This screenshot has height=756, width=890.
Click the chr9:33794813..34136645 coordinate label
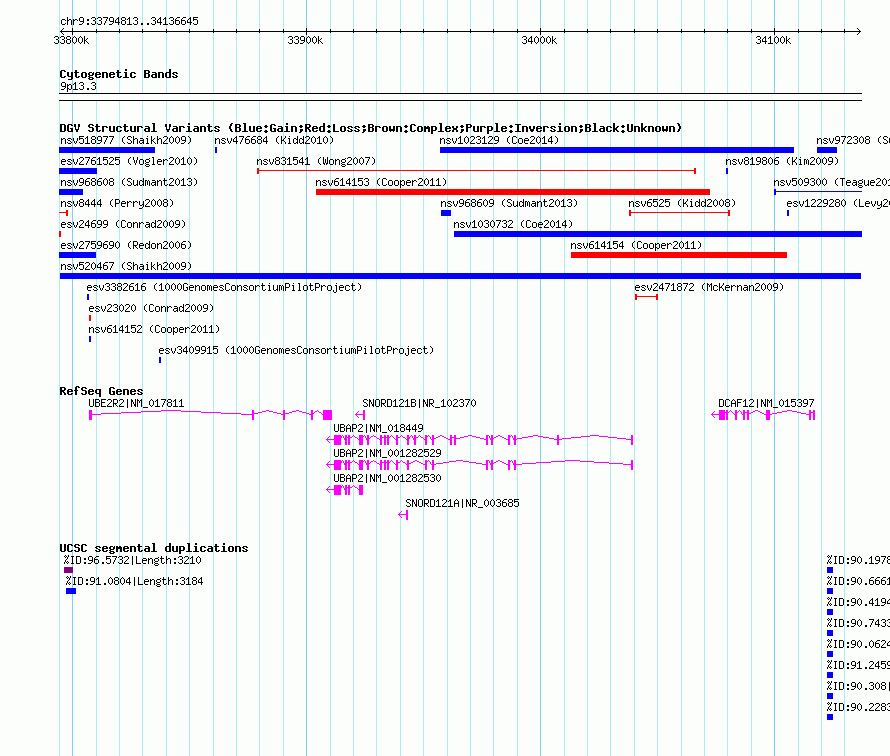[x=129, y=22]
